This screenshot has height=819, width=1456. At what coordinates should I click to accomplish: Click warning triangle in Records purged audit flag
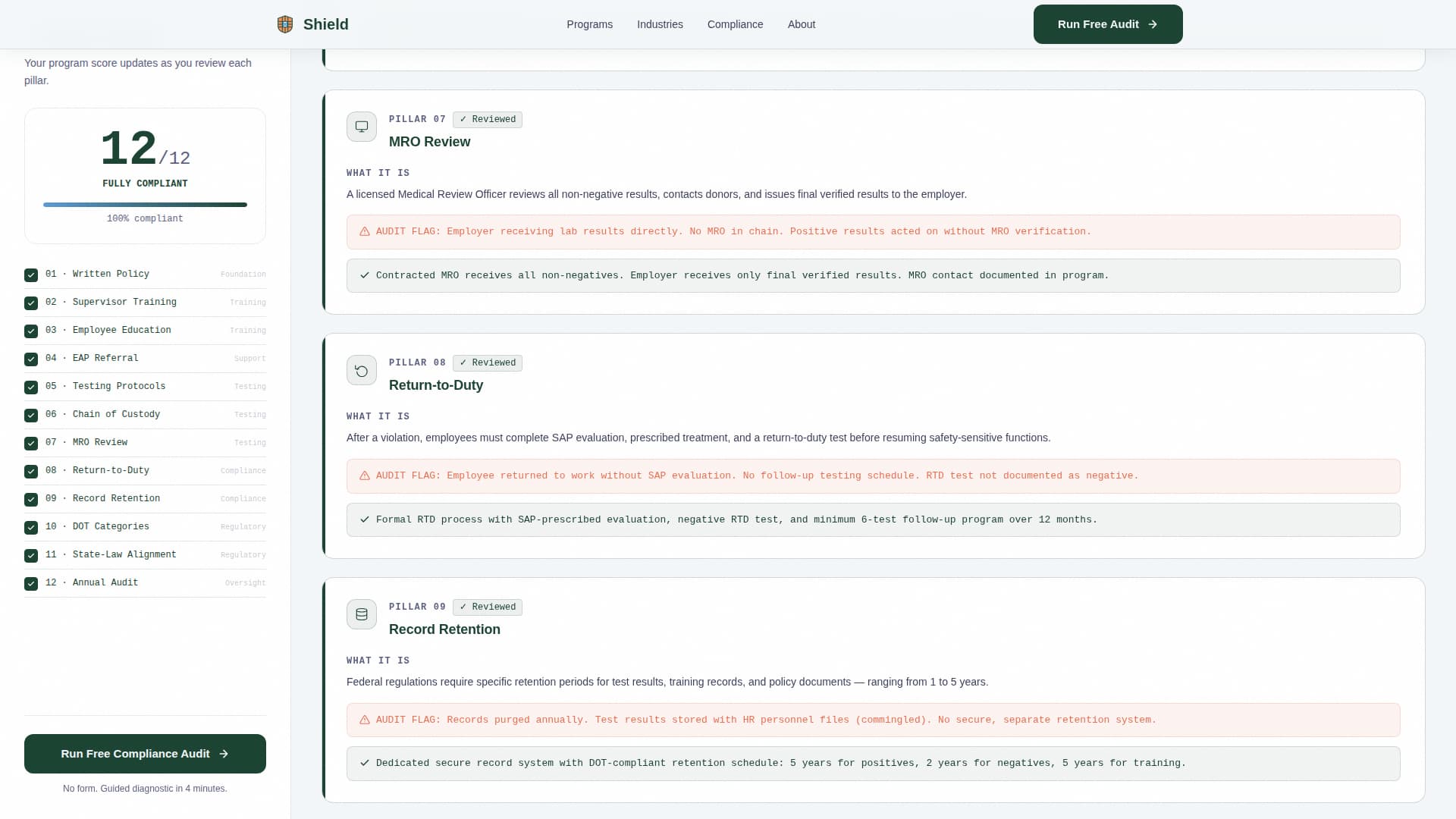click(365, 720)
